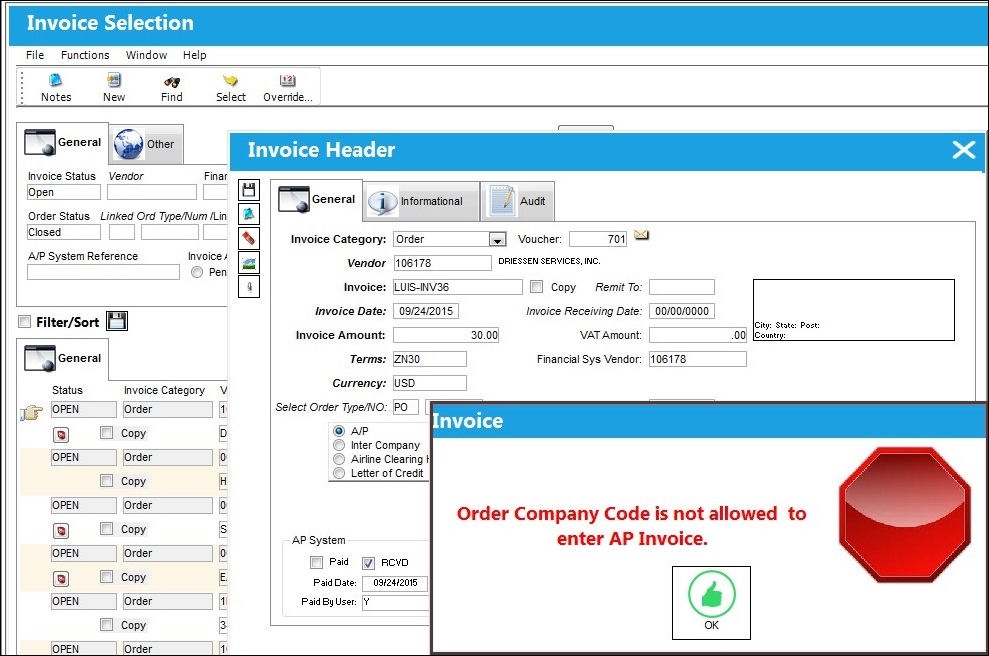Click the floppy save icon in Invoice Header
Viewport: 989px width, 656px height.
(x=249, y=190)
